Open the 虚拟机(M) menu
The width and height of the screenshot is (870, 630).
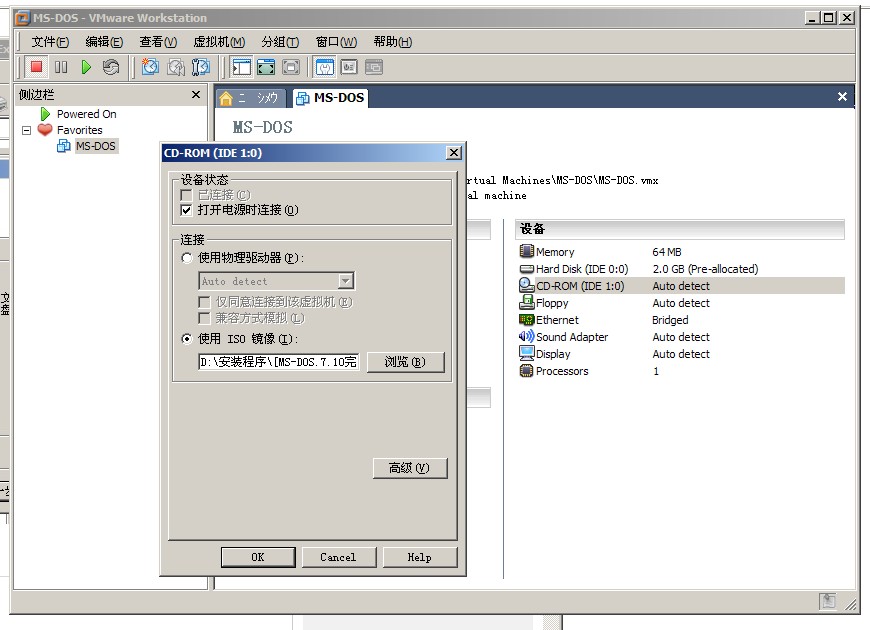[219, 42]
